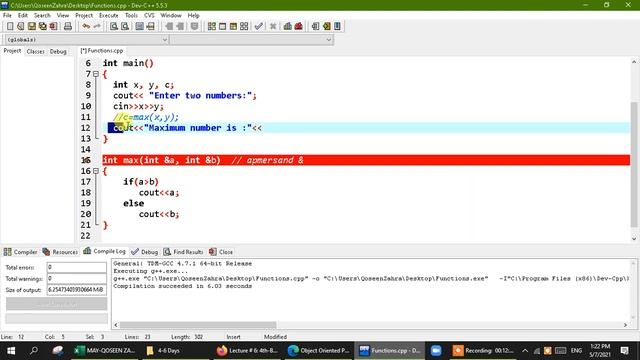This screenshot has height=360, width=640.
Task: Open the Project menu
Action: coord(84,16)
